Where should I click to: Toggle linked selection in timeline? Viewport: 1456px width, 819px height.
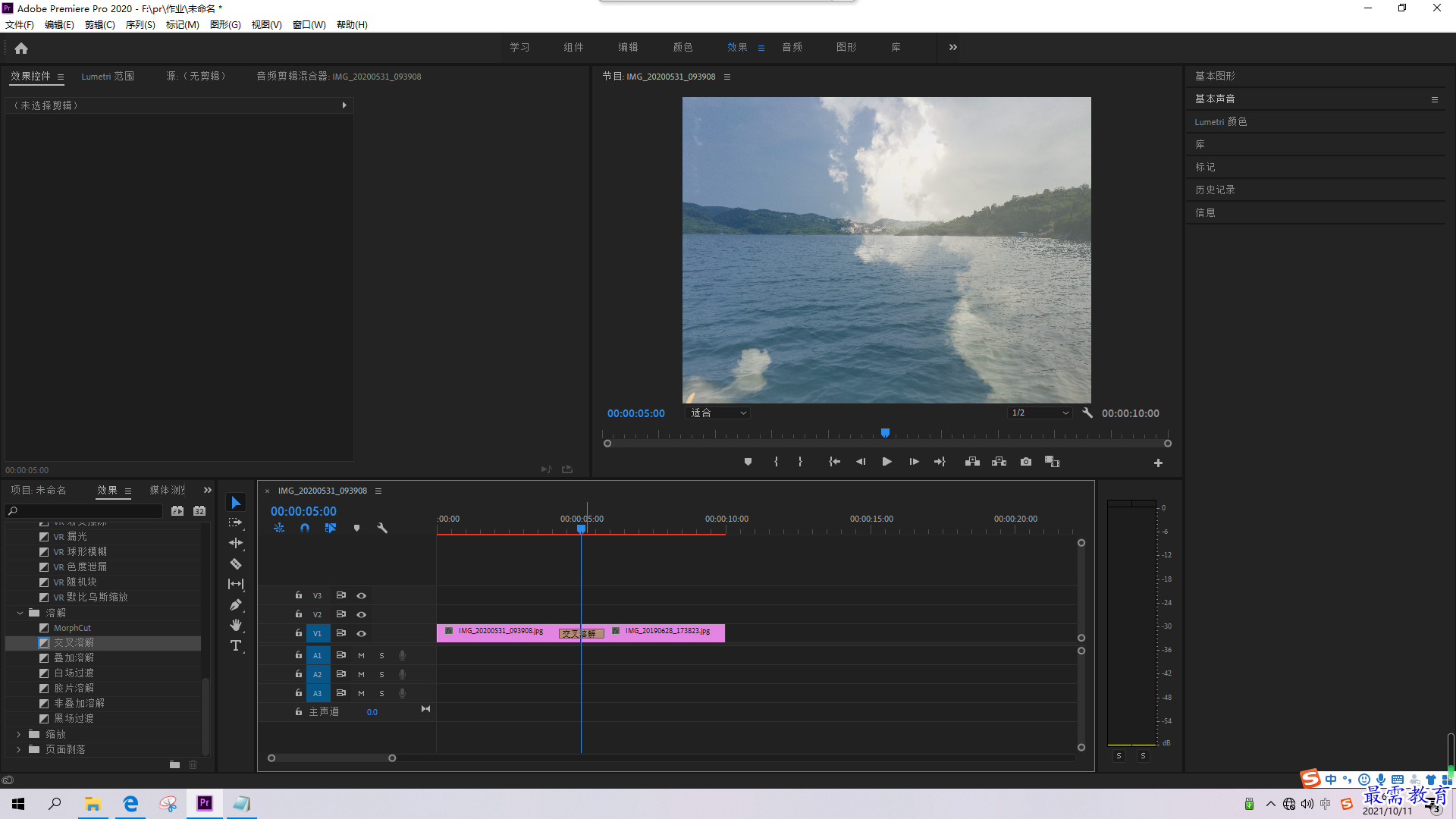coord(331,528)
